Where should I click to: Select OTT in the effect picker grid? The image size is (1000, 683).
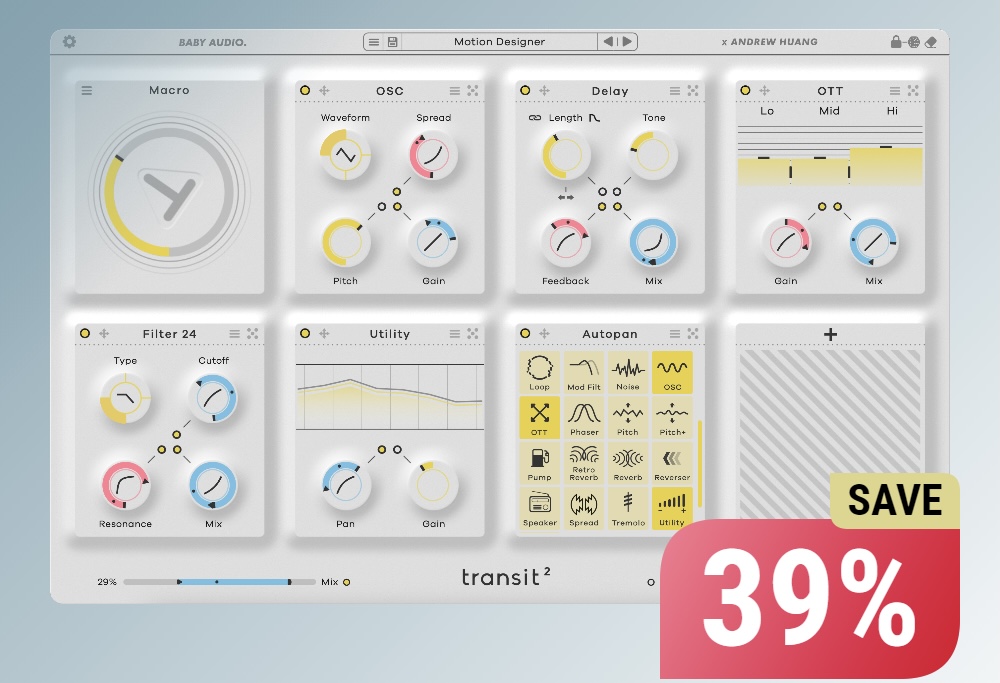540,418
